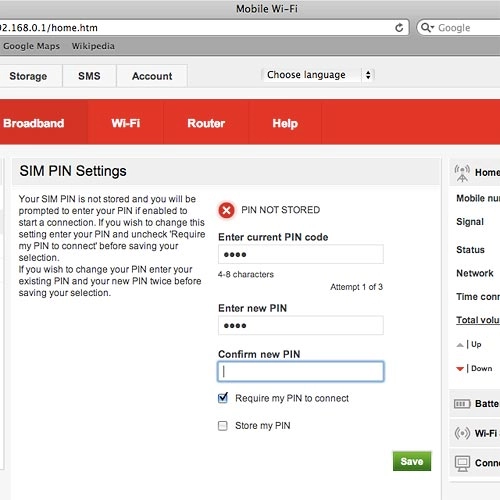Click the browser reload icon

pos(399,28)
